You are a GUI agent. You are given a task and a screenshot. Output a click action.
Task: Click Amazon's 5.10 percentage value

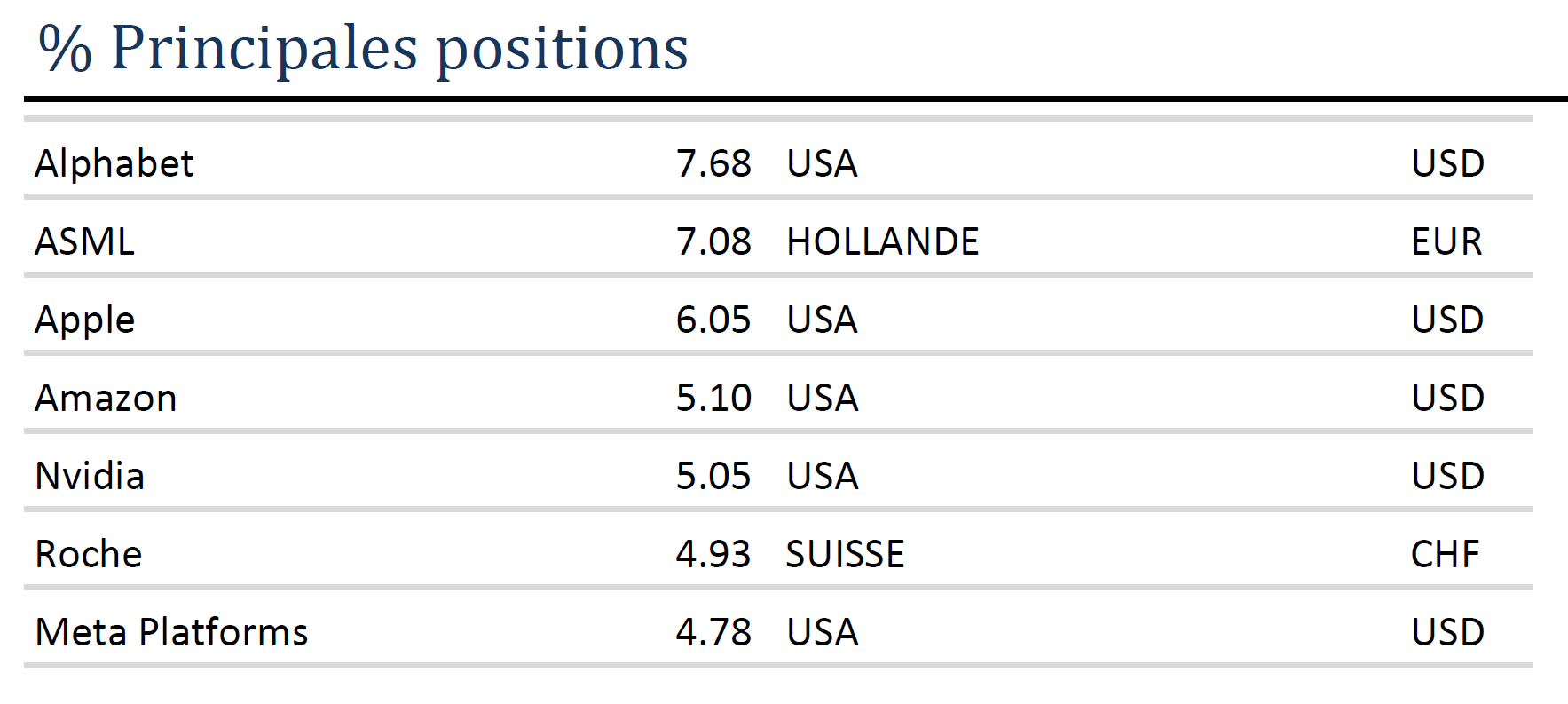pos(713,398)
